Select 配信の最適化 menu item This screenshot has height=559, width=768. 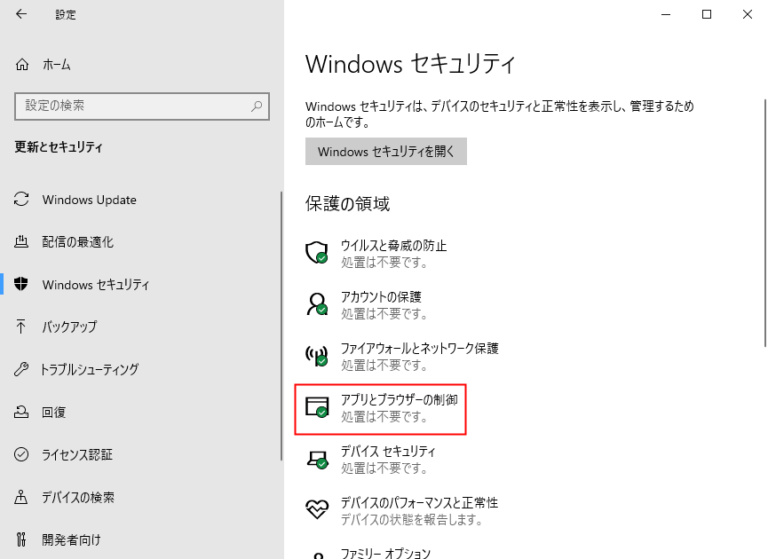click(x=77, y=242)
